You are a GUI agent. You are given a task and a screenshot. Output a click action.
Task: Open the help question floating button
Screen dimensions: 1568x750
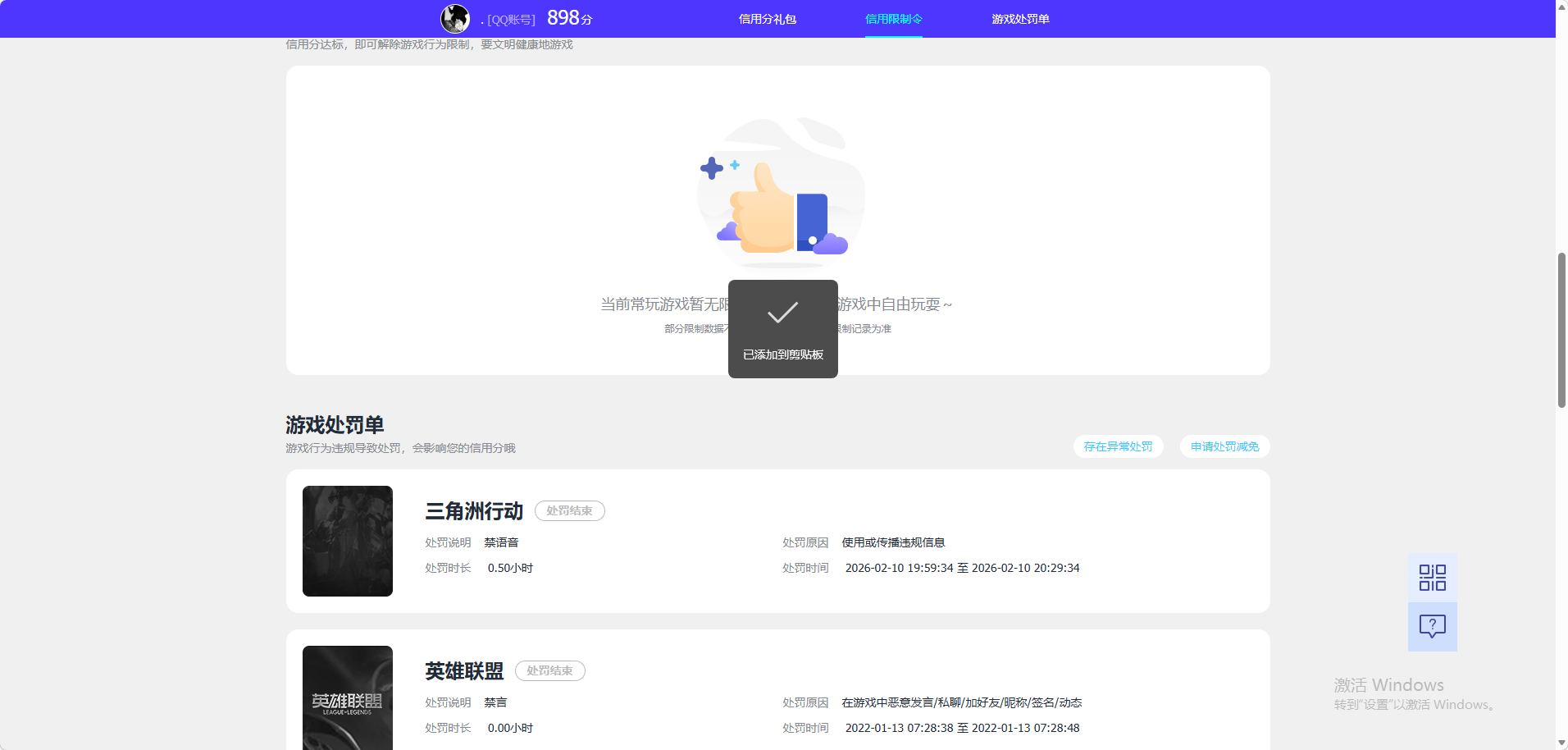pos(1432,627)
